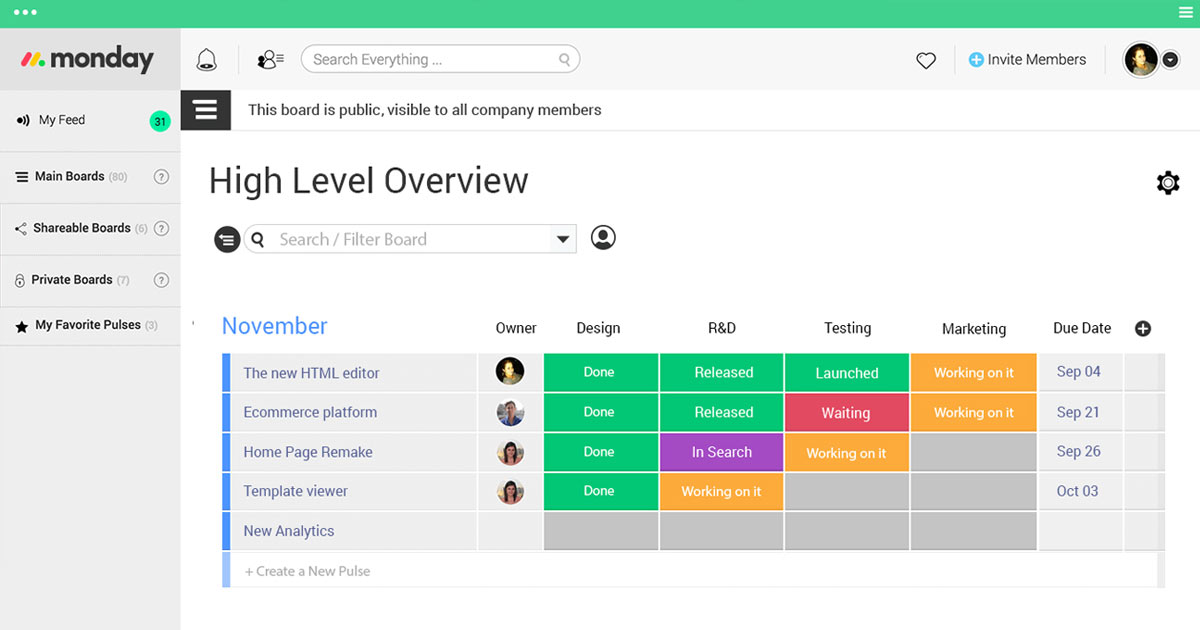Viewport: 1200px width, 630px height.
Task: Click owner avatar of Template viewer
Action: coord(510,491)
